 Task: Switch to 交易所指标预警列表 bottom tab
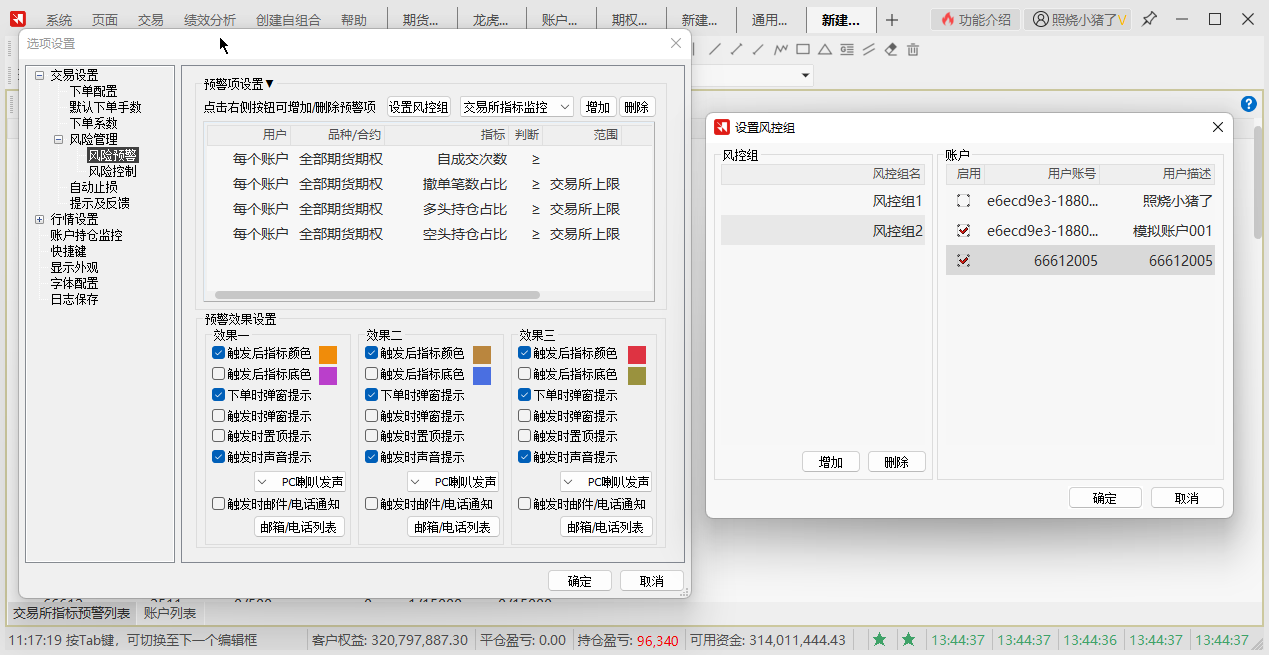click(71, 613)
